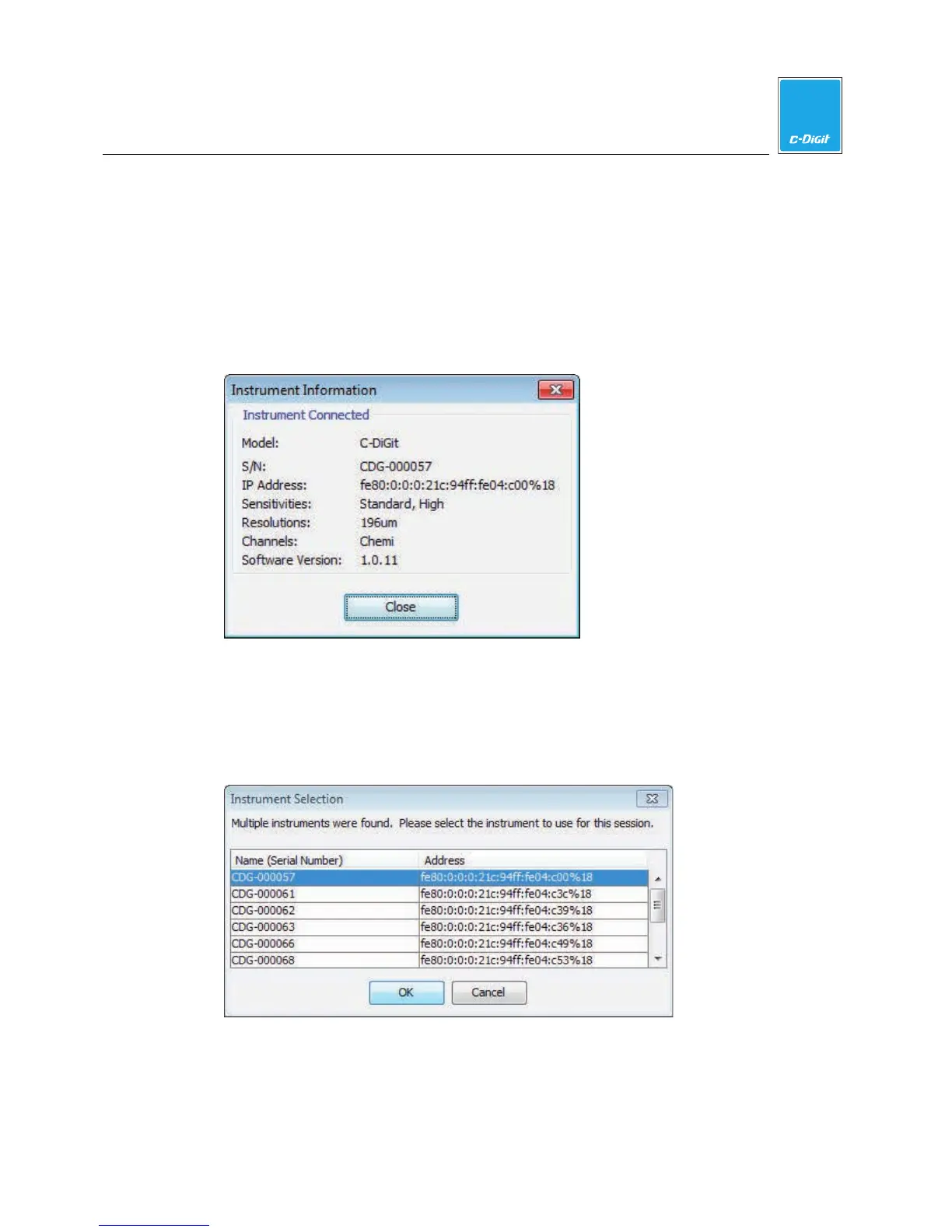Screen dimensions: 952x1232
Task: Select instrument CDG-000066 row
Action: tap(439, 943)
